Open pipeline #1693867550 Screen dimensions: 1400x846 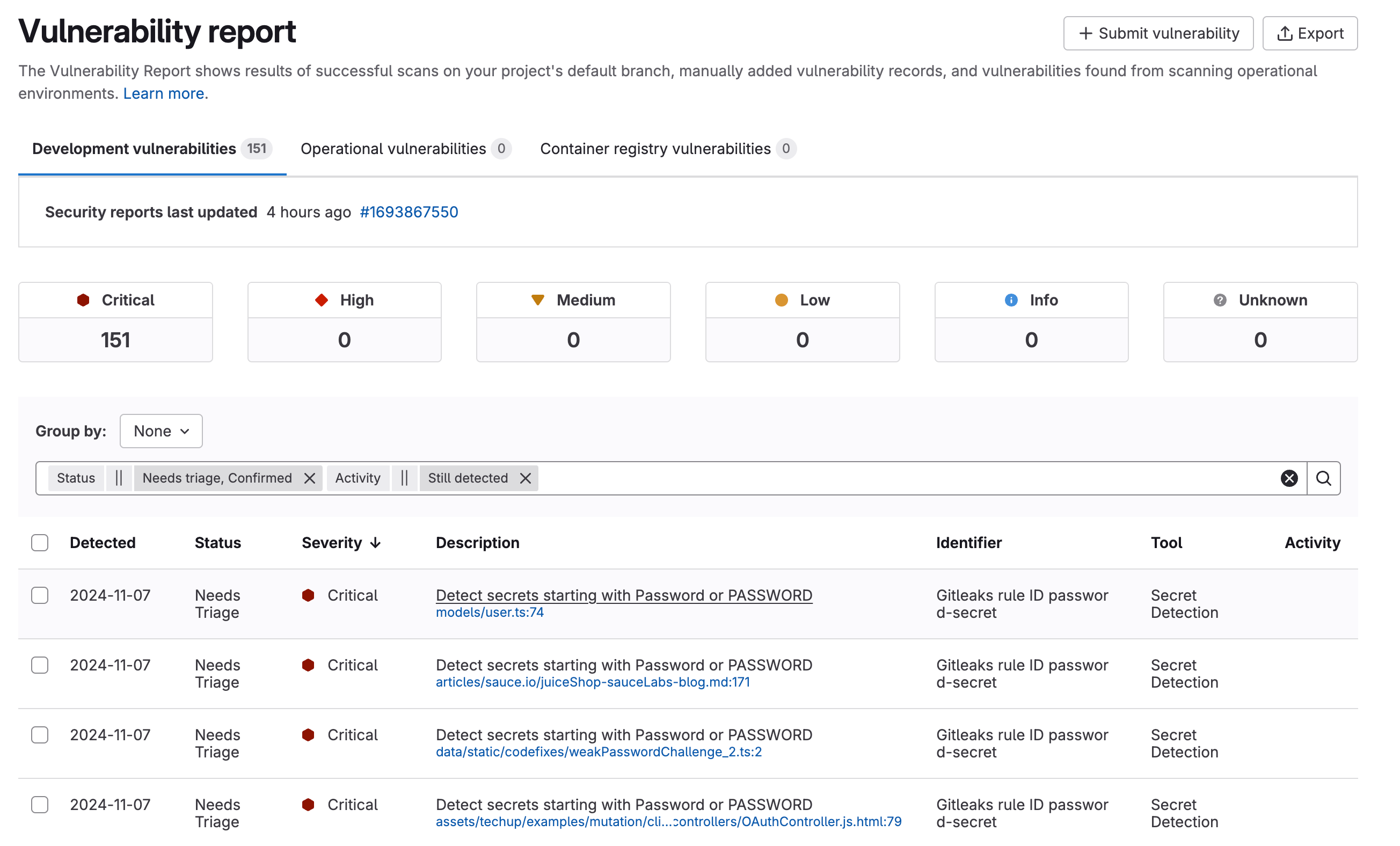click(409, 211)
